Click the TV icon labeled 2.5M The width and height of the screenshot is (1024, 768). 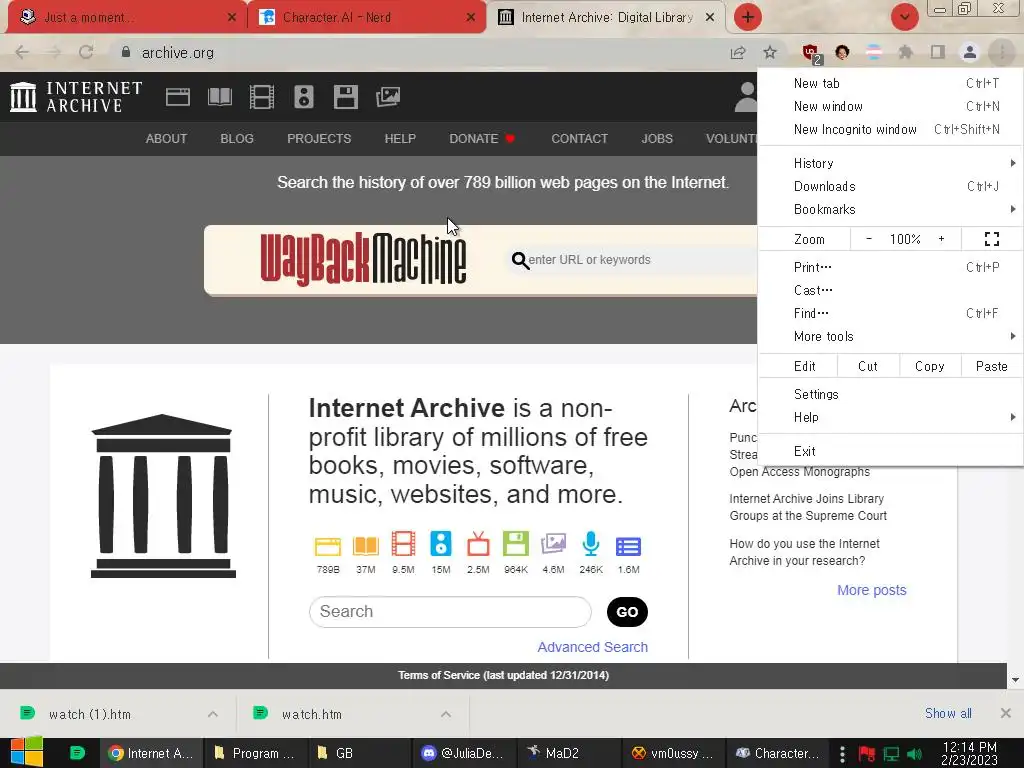pos(478,544)
